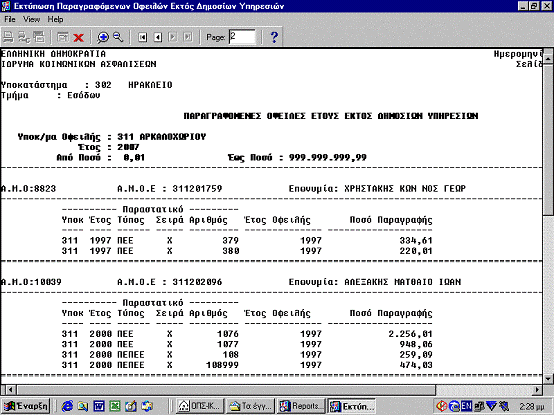Click the Print icon in toolbar
Image resolution: width=554 pixels, height=415 pixels.
tap(8, 37)
